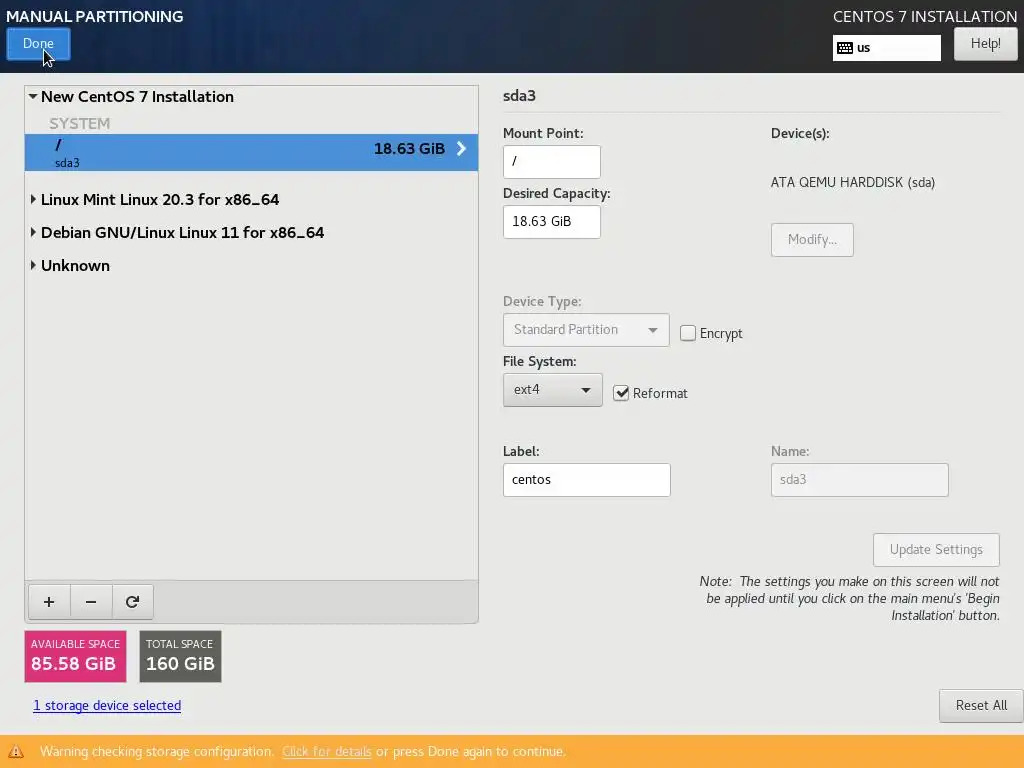Click the TOTAL SPACE 160 GiB box
The width and height of the screenshot is (1024, 768).
pyautogui.click(x=180, y=656)
